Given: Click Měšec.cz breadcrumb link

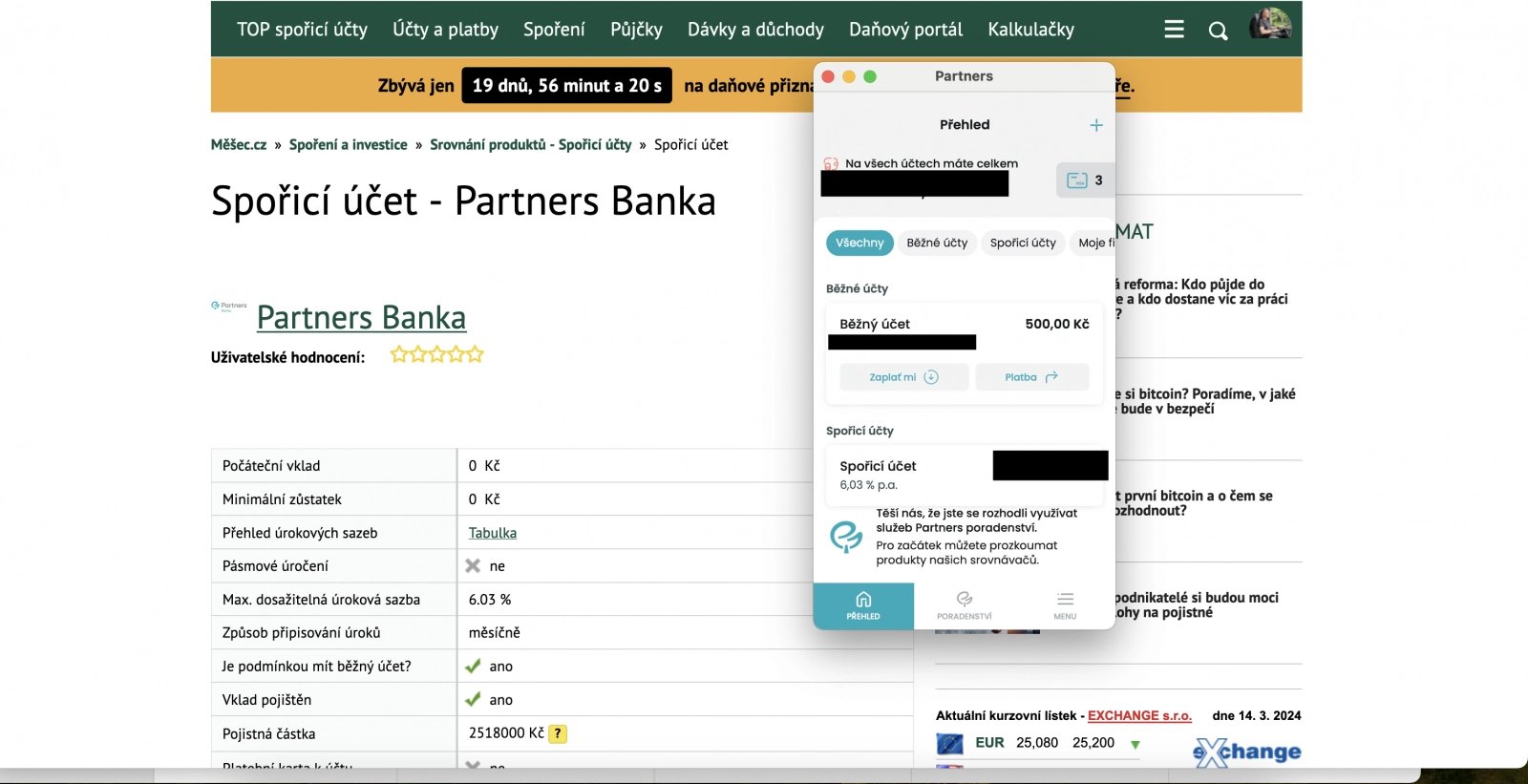Looking at the screenshot, I should tap(239, 145).
